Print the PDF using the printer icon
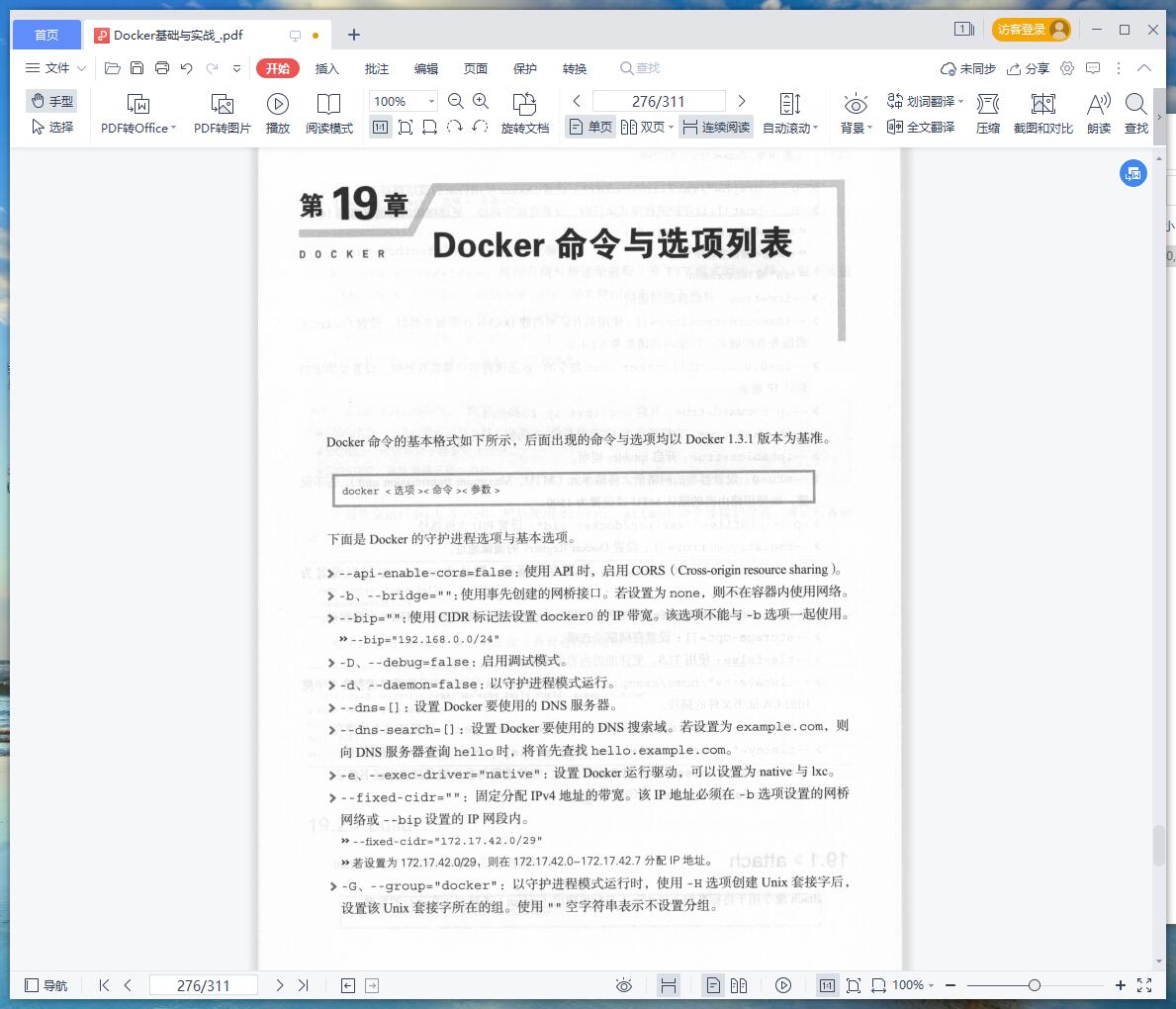 (x=162, y=68)
